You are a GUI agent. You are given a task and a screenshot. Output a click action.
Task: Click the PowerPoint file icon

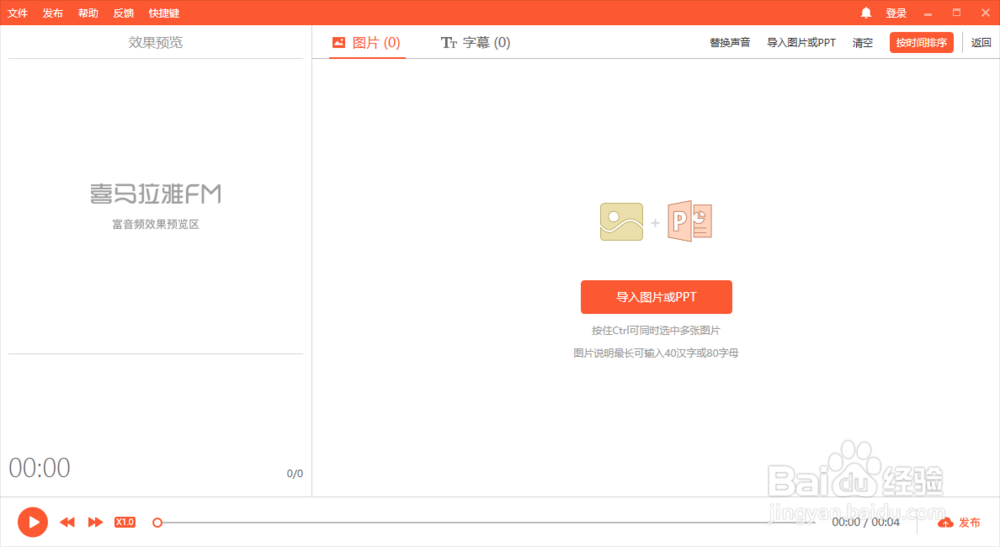[x=689, y=221]
